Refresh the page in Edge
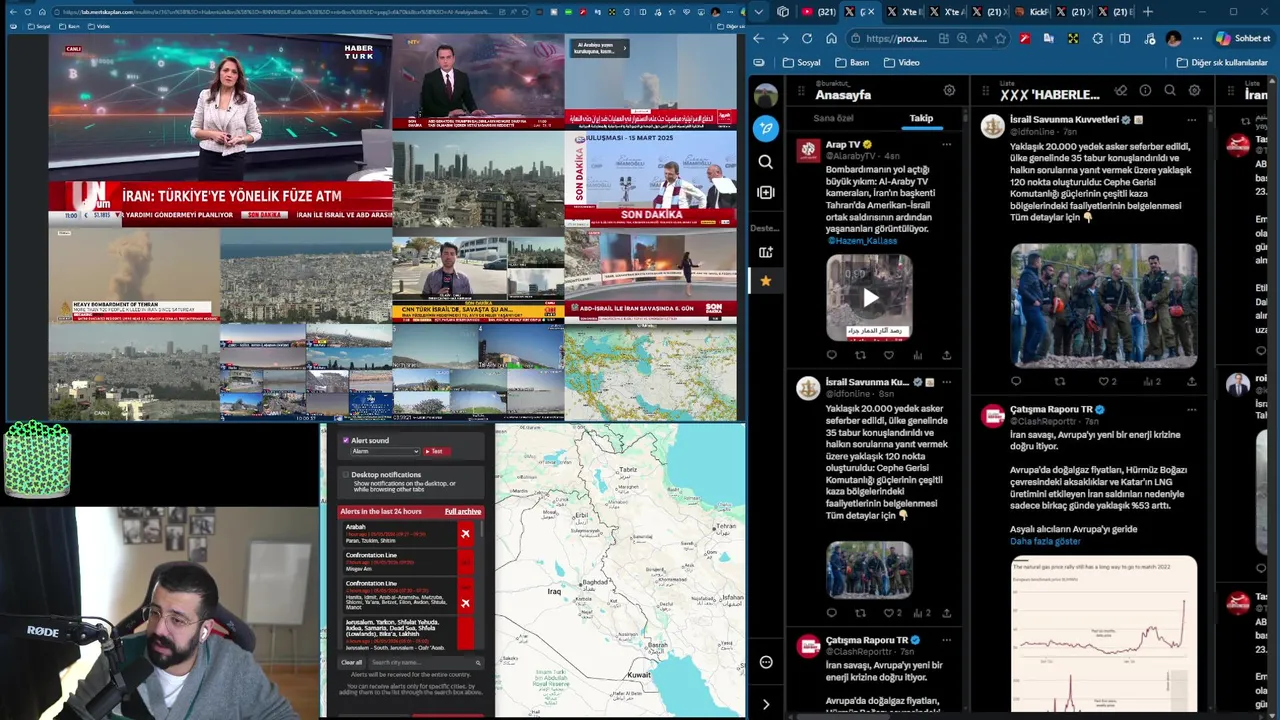The width and height of the screenshot is (1280, 720). pos(807,38)
